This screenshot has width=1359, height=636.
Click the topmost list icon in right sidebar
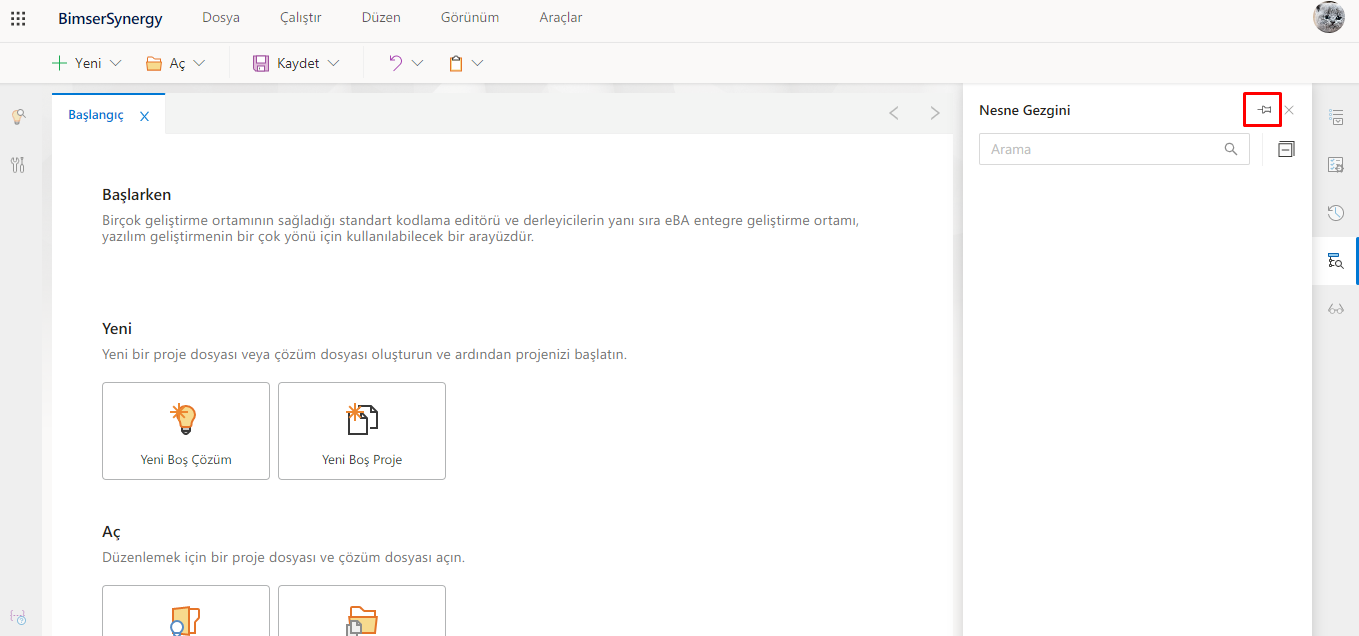(x=1335, y=117)
